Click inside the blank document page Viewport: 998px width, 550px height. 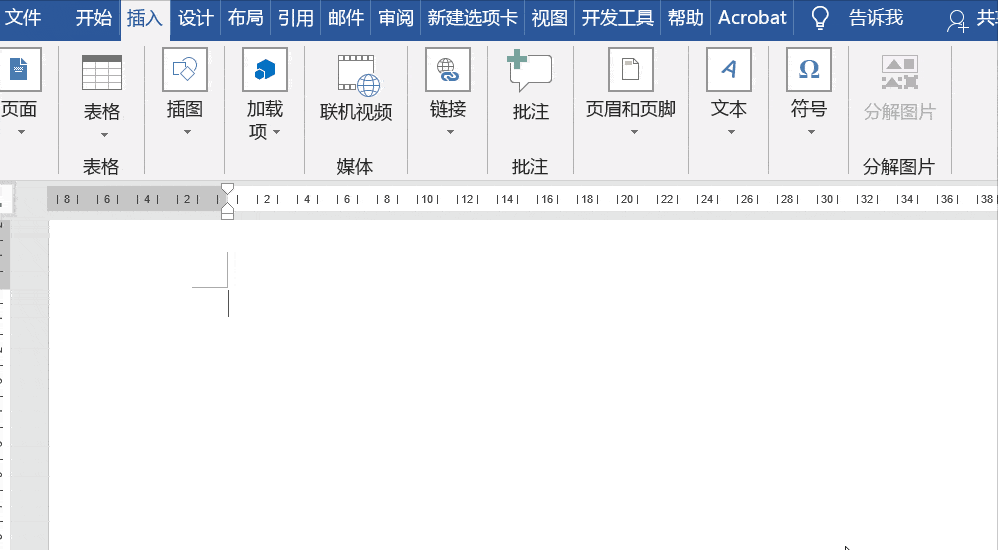click(x=523, y=385)
